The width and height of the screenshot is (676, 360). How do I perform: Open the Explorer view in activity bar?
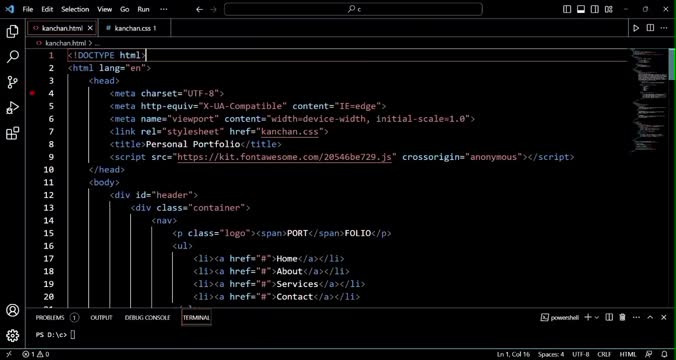click(x=13, y=31)
